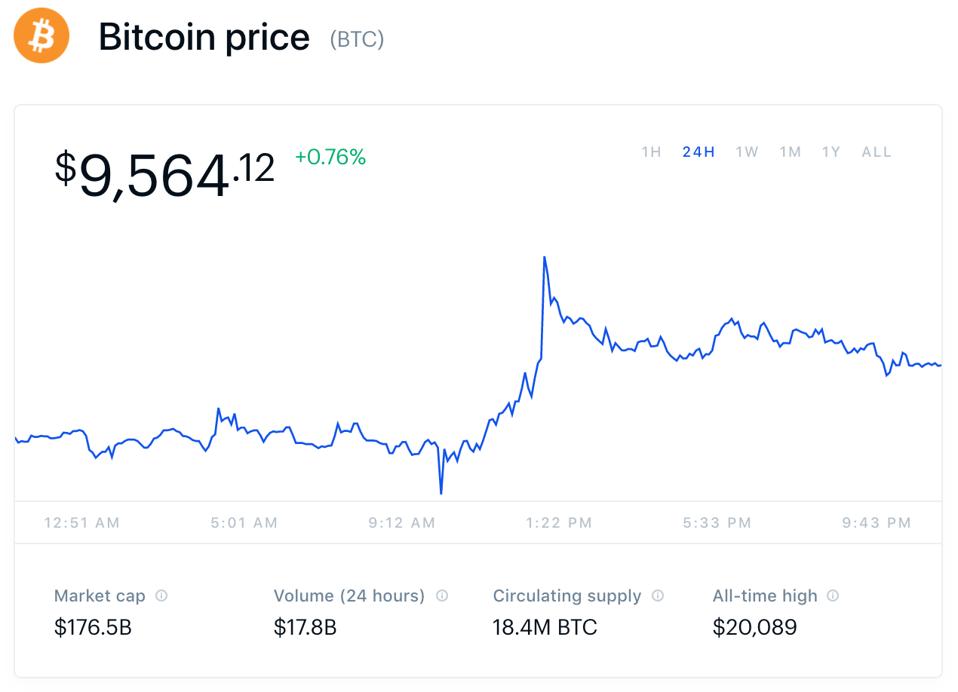Screen dimensions: 958x692
Task: Click the $20,089 all-time high value
Action: click(755, 628)
